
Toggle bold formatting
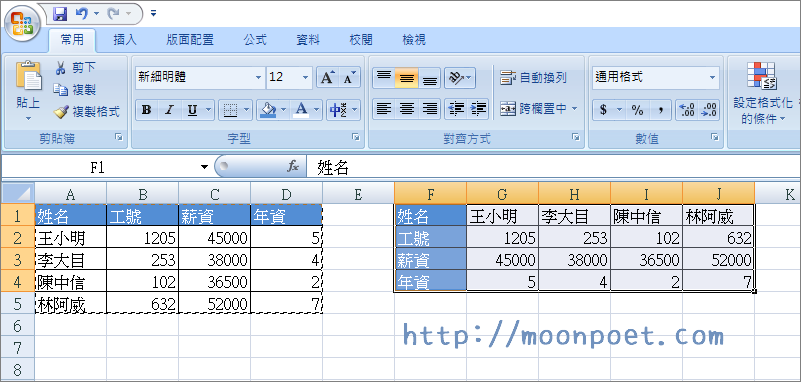[147, 109]
